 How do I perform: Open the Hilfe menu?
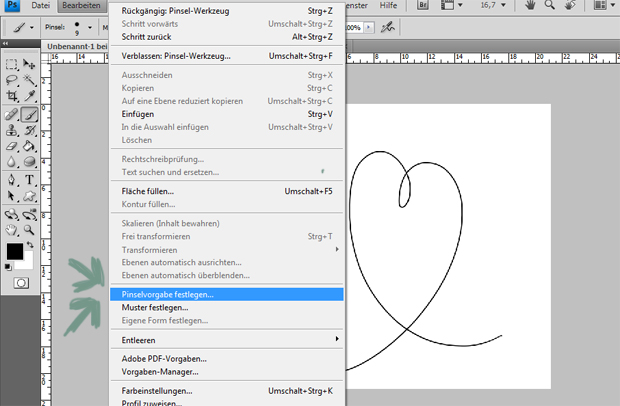coord(387,6)
